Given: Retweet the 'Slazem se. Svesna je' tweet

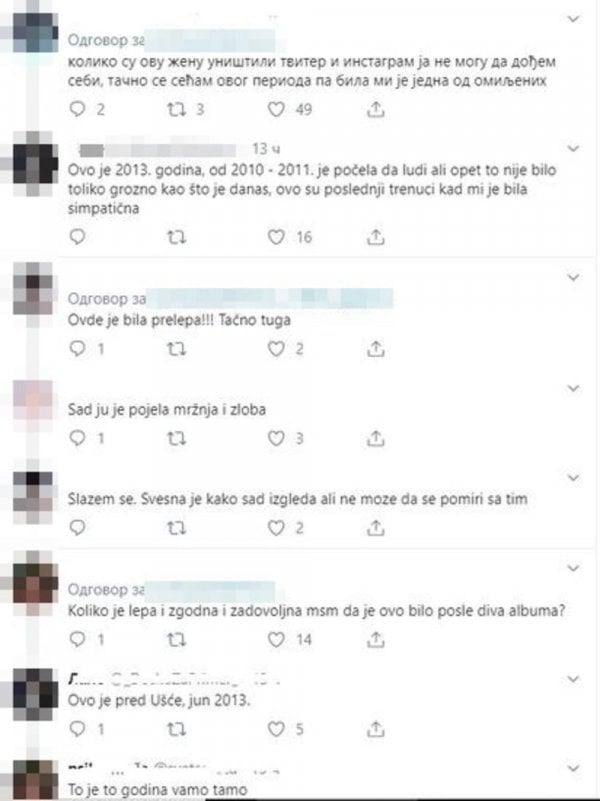Looking at the screenshot, I should (177, 528).
